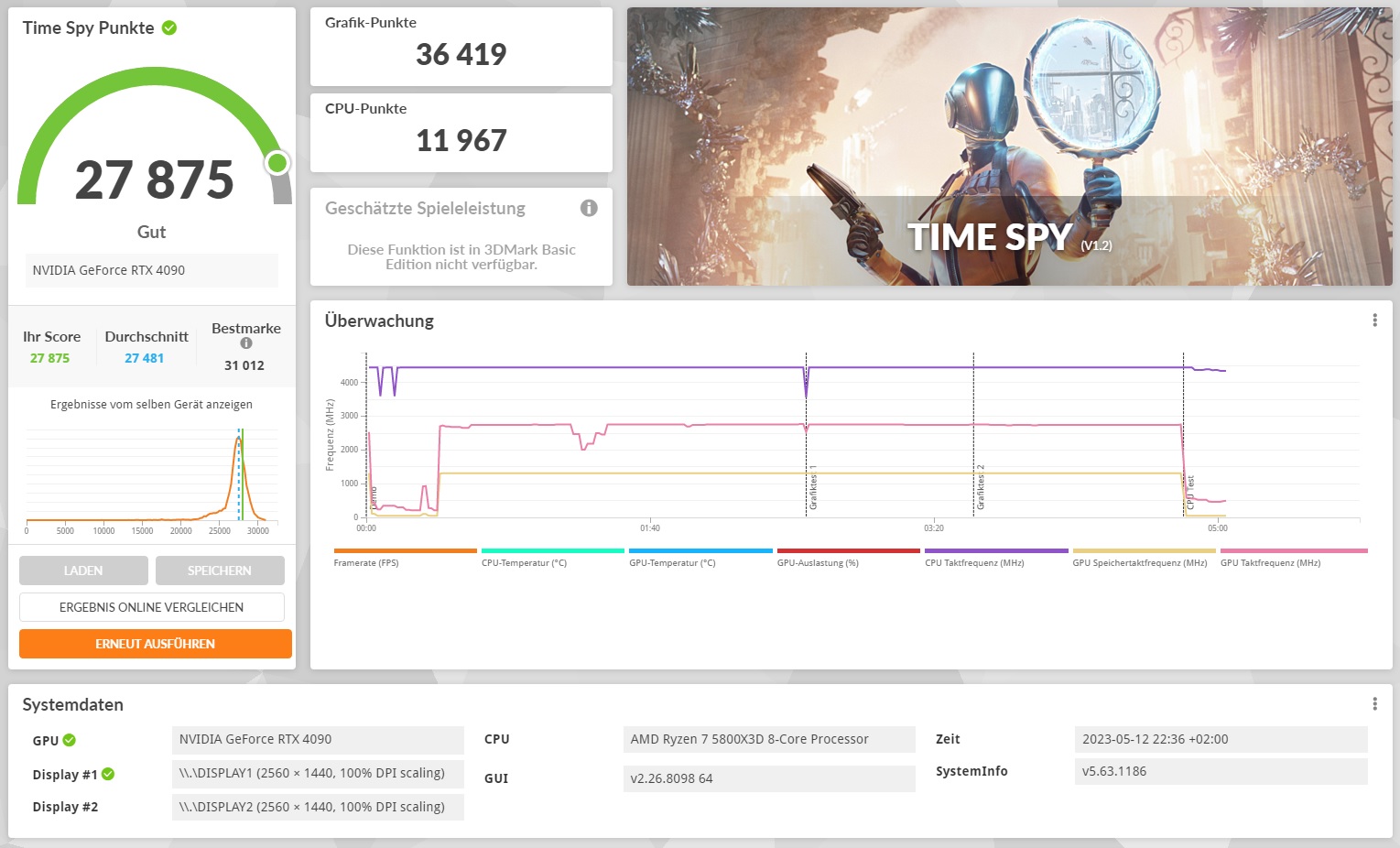Click the Time Spy V1.2 banner logo

coord(990,236)
